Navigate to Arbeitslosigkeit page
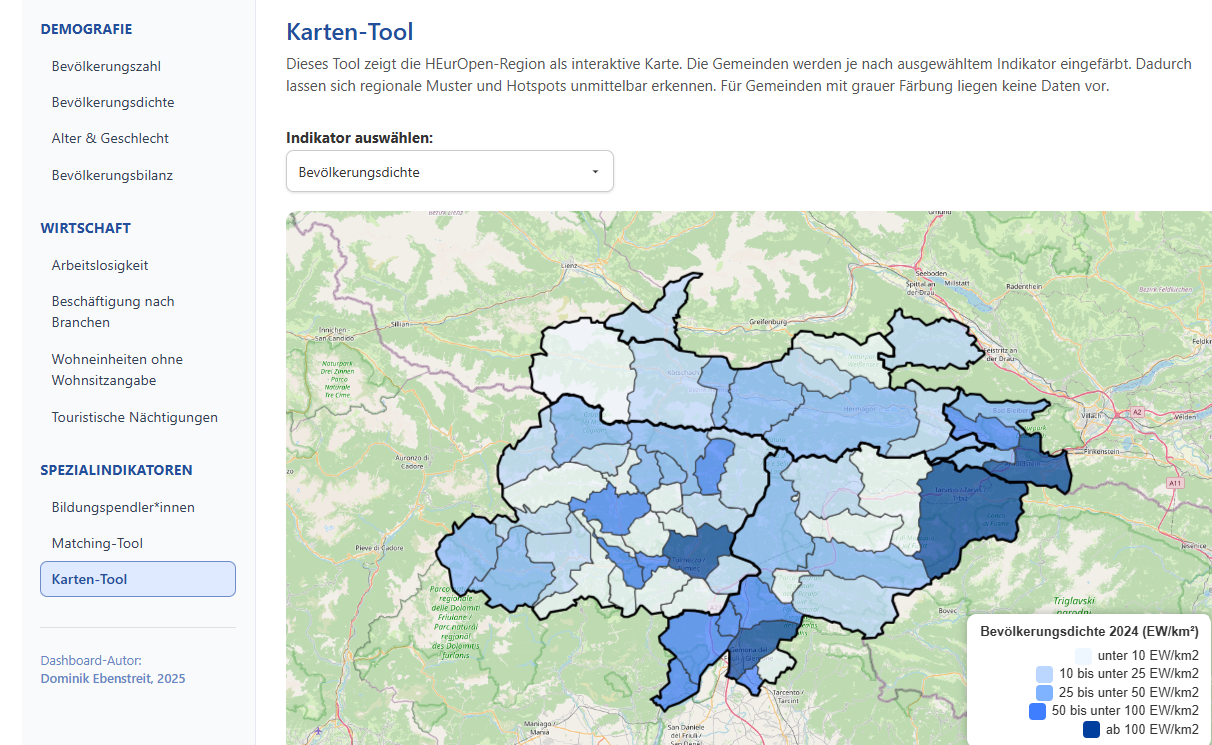The width and height of the screenshot is (1212, 745). pyautogui.click(x=100, y=265)
